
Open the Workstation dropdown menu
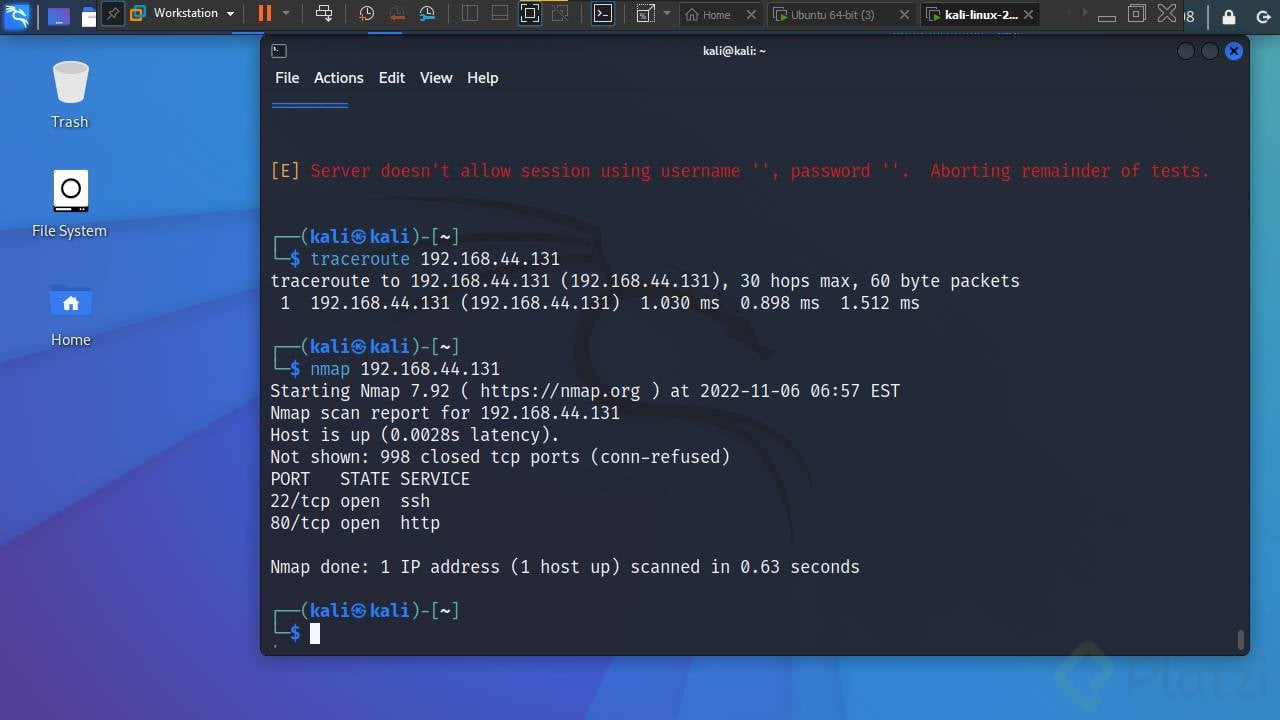click(x=183, y=14)
